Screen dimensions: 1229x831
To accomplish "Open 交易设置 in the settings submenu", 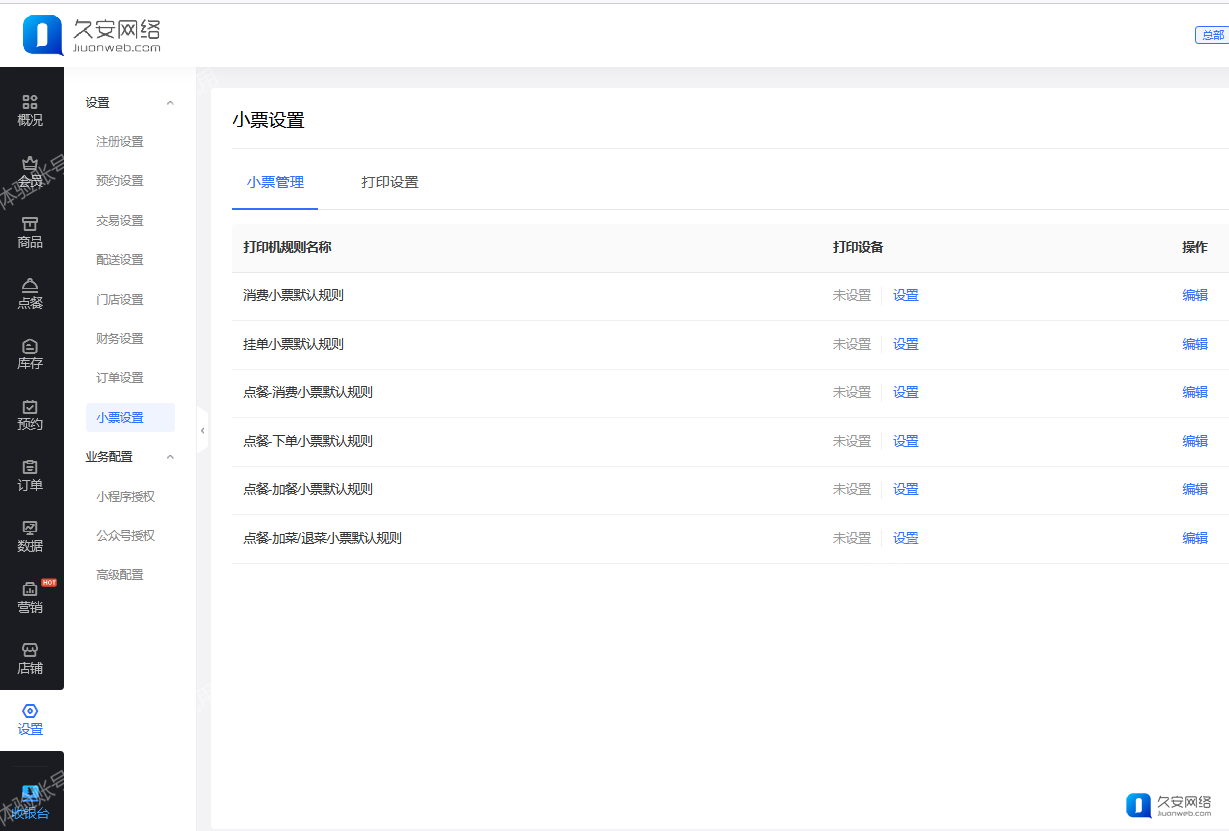I will (120, 221).
